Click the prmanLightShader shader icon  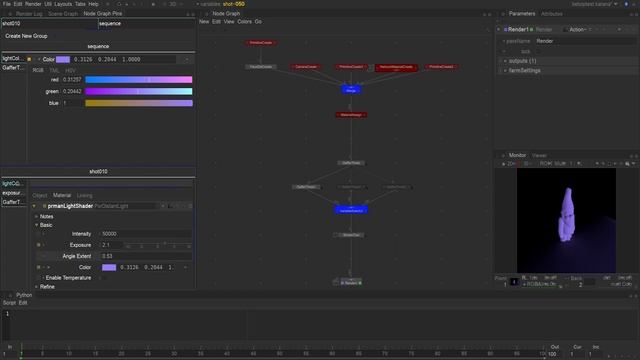pyautogui.click(x=44, y=206)
